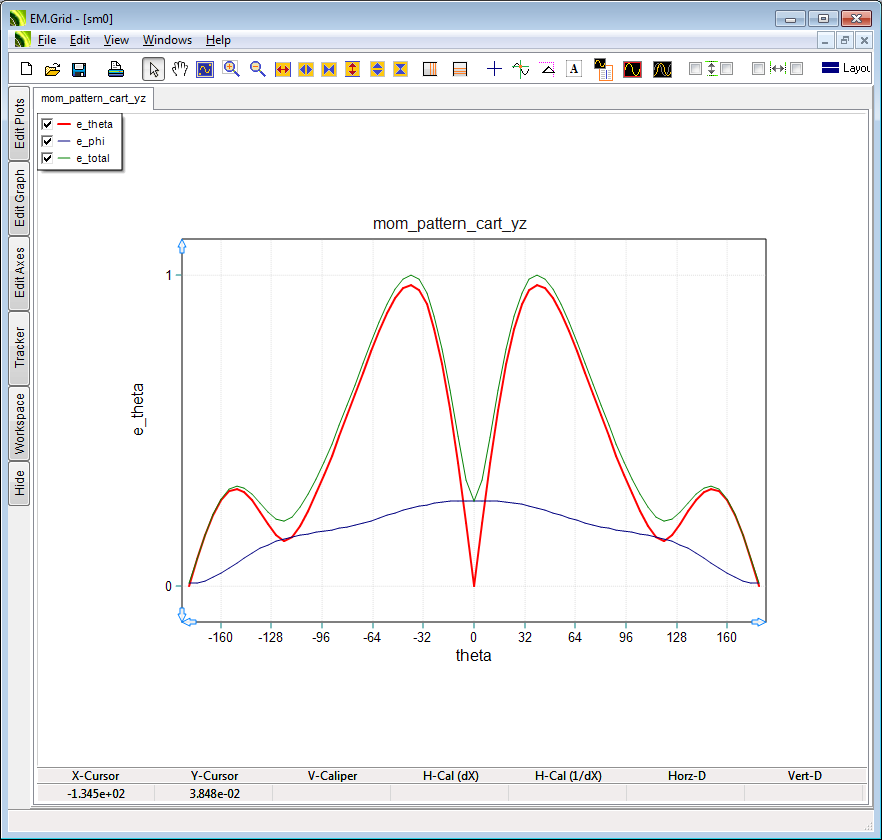Click the zoom out magnifier icon
The width and height of the screenshot is (882, 840).
[x=257, y=69]
